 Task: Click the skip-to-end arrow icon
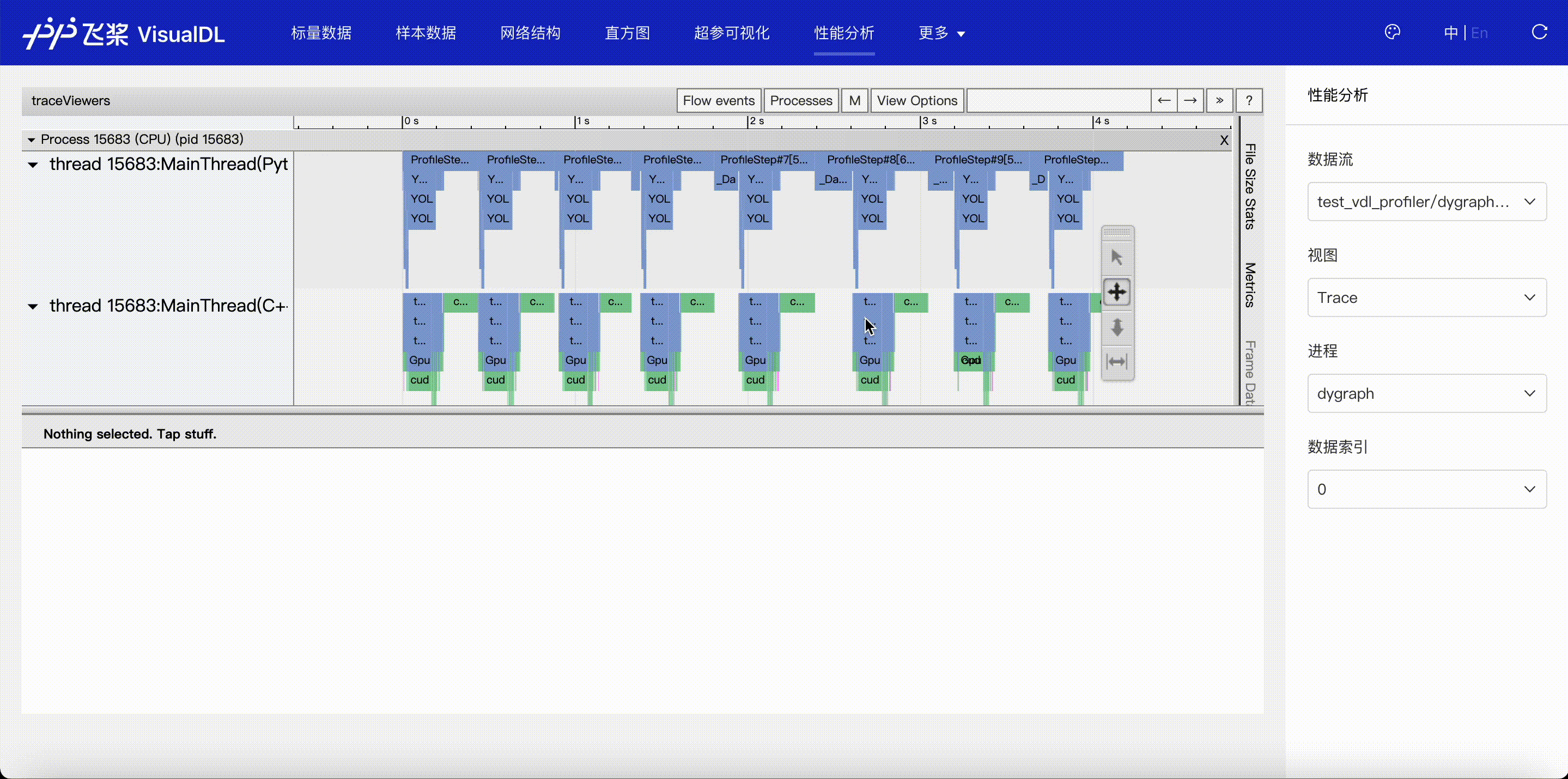(1220, 100)
